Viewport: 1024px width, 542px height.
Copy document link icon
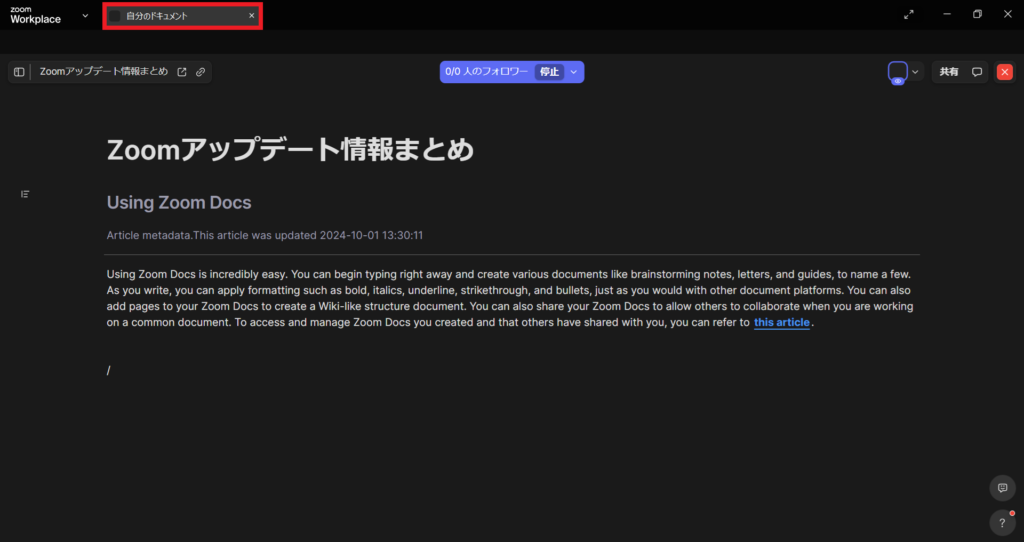coord(200,72)
